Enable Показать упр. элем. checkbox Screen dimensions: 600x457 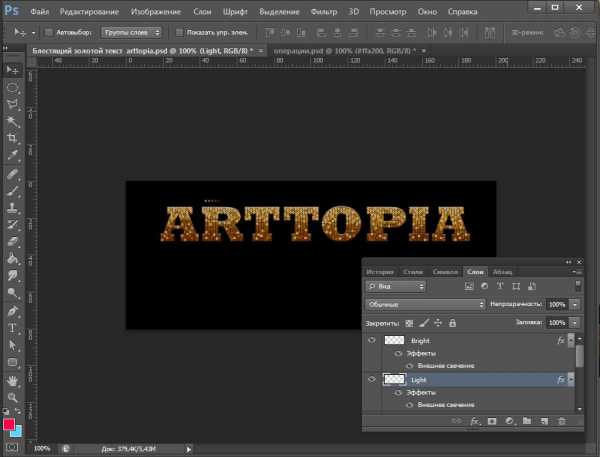coord(179,33)
